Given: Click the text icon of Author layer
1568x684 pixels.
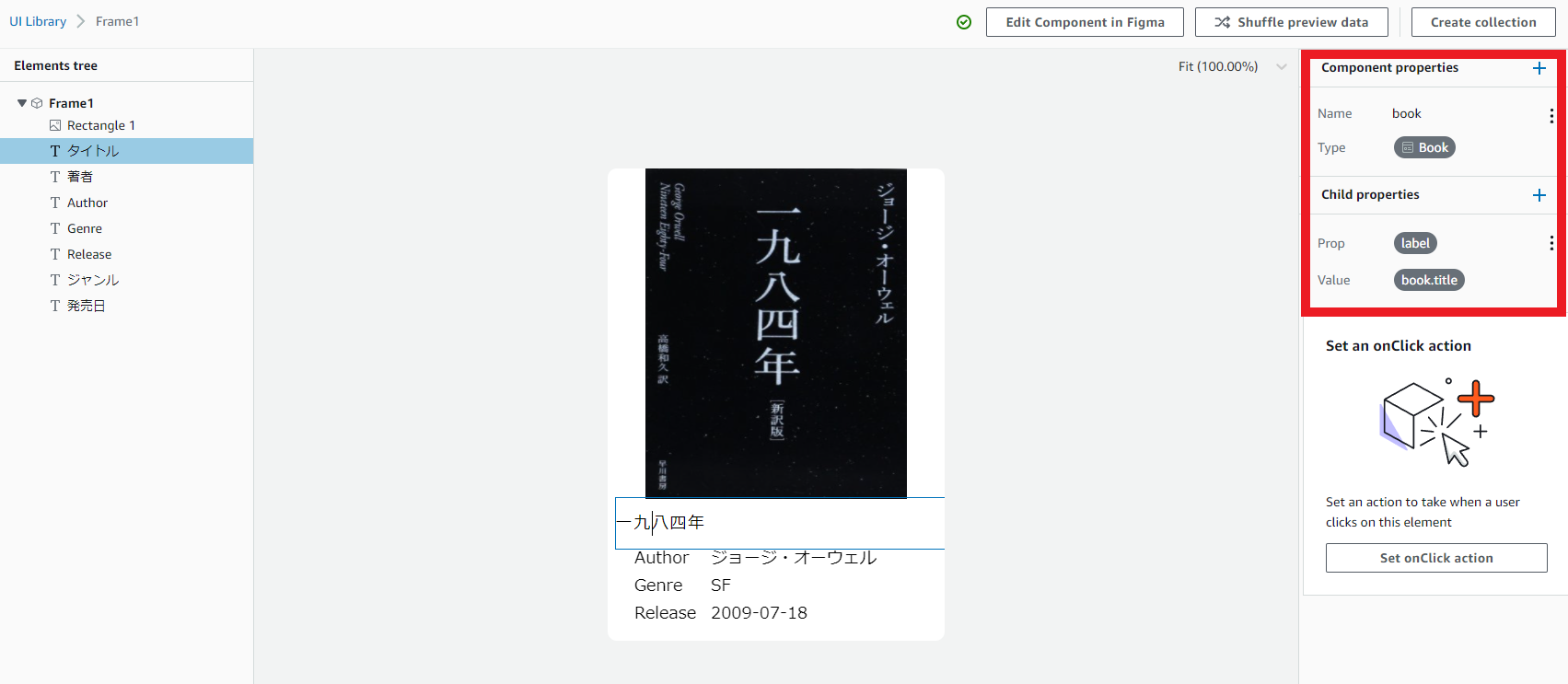Looking at the screenshot, I should pyautogui.click(x=55, y=203).
